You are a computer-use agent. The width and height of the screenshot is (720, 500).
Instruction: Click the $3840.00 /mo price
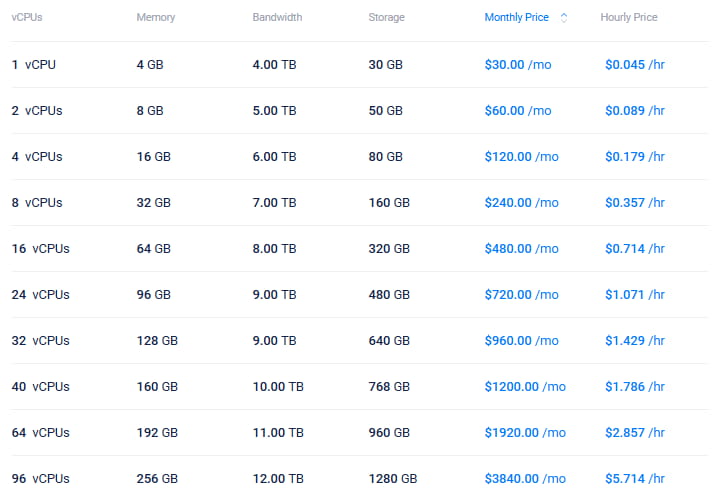click(x=525, y=479)
